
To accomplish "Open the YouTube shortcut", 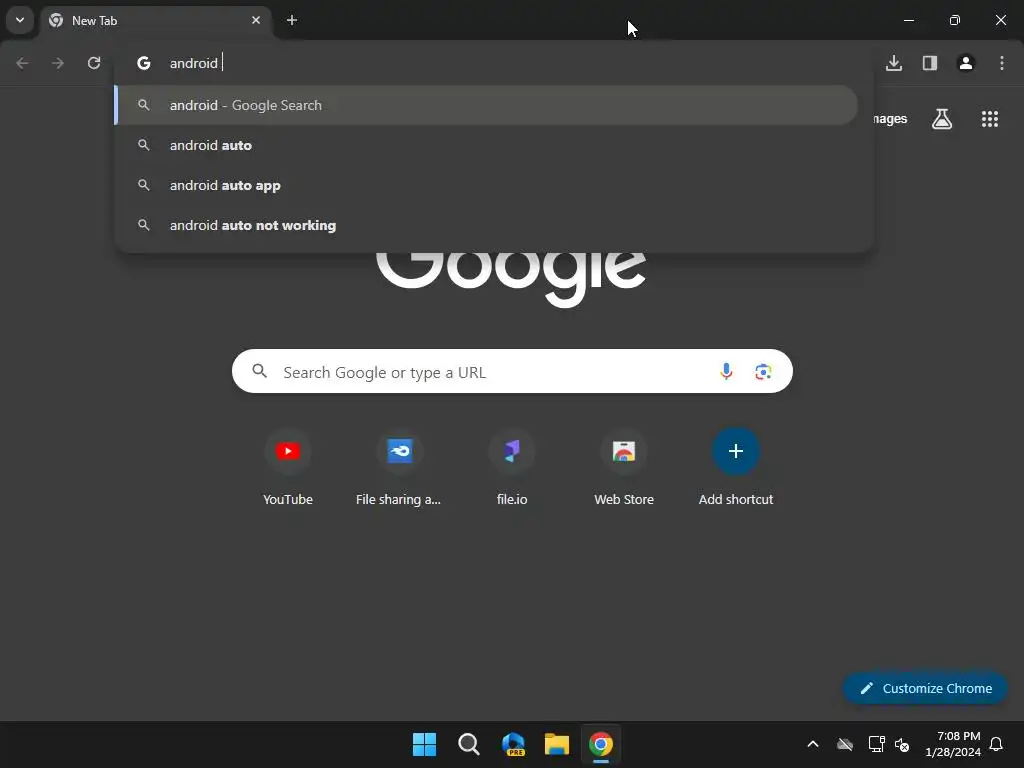I will pos(288,468).
